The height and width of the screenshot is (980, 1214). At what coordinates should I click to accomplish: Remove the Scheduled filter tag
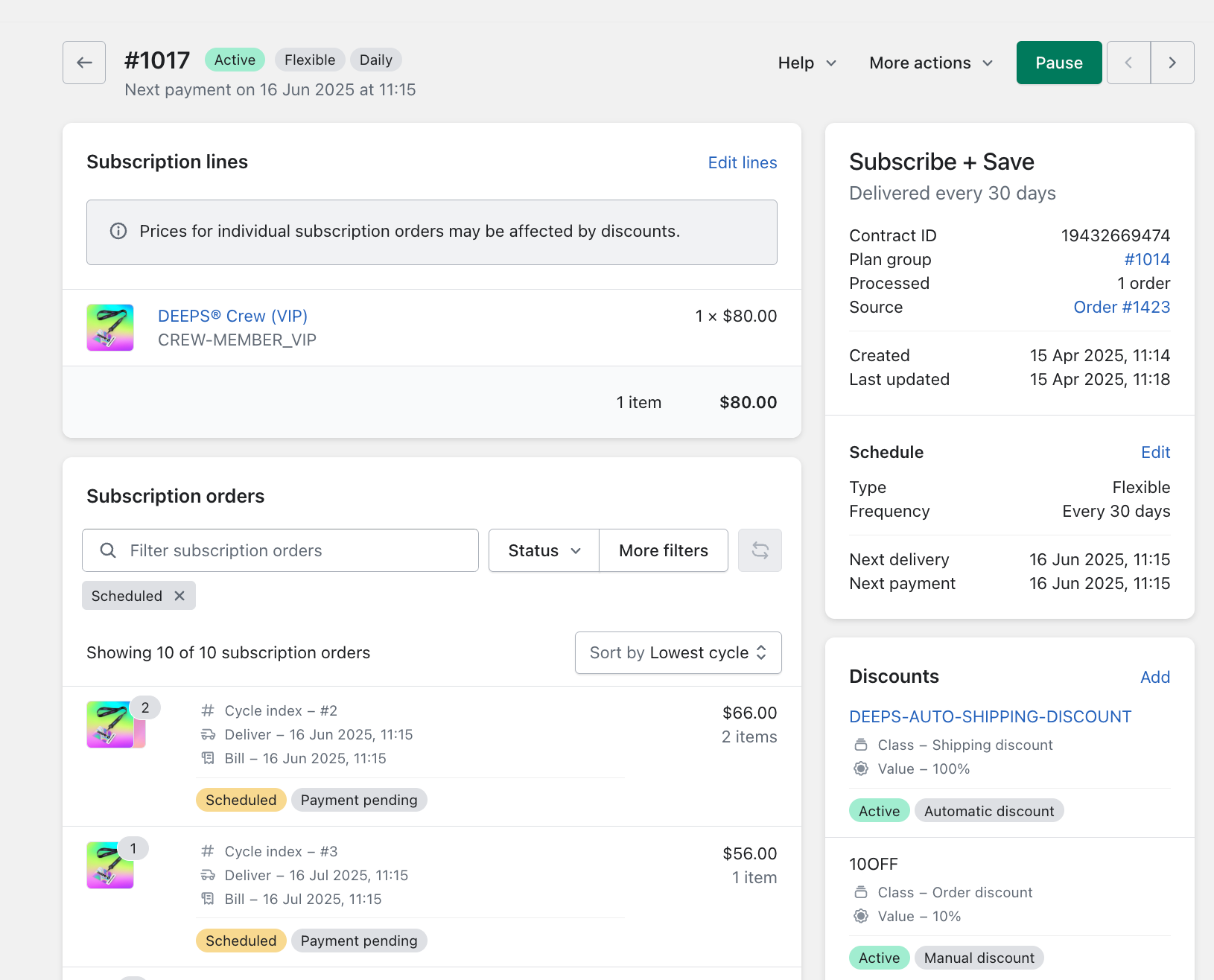tap(179, 596)
